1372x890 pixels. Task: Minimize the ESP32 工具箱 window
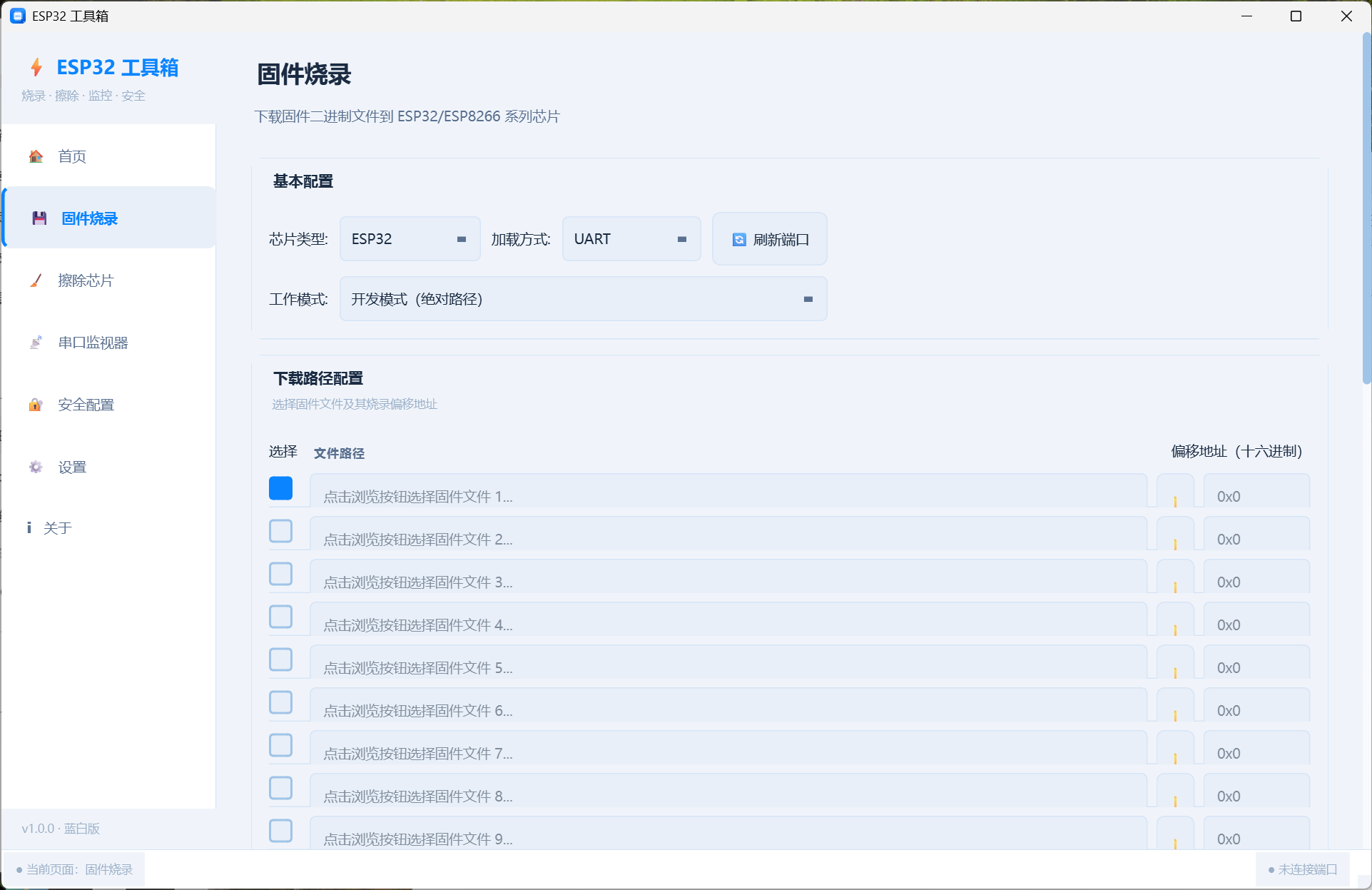pyautogui.click(x=1247, y=16)
